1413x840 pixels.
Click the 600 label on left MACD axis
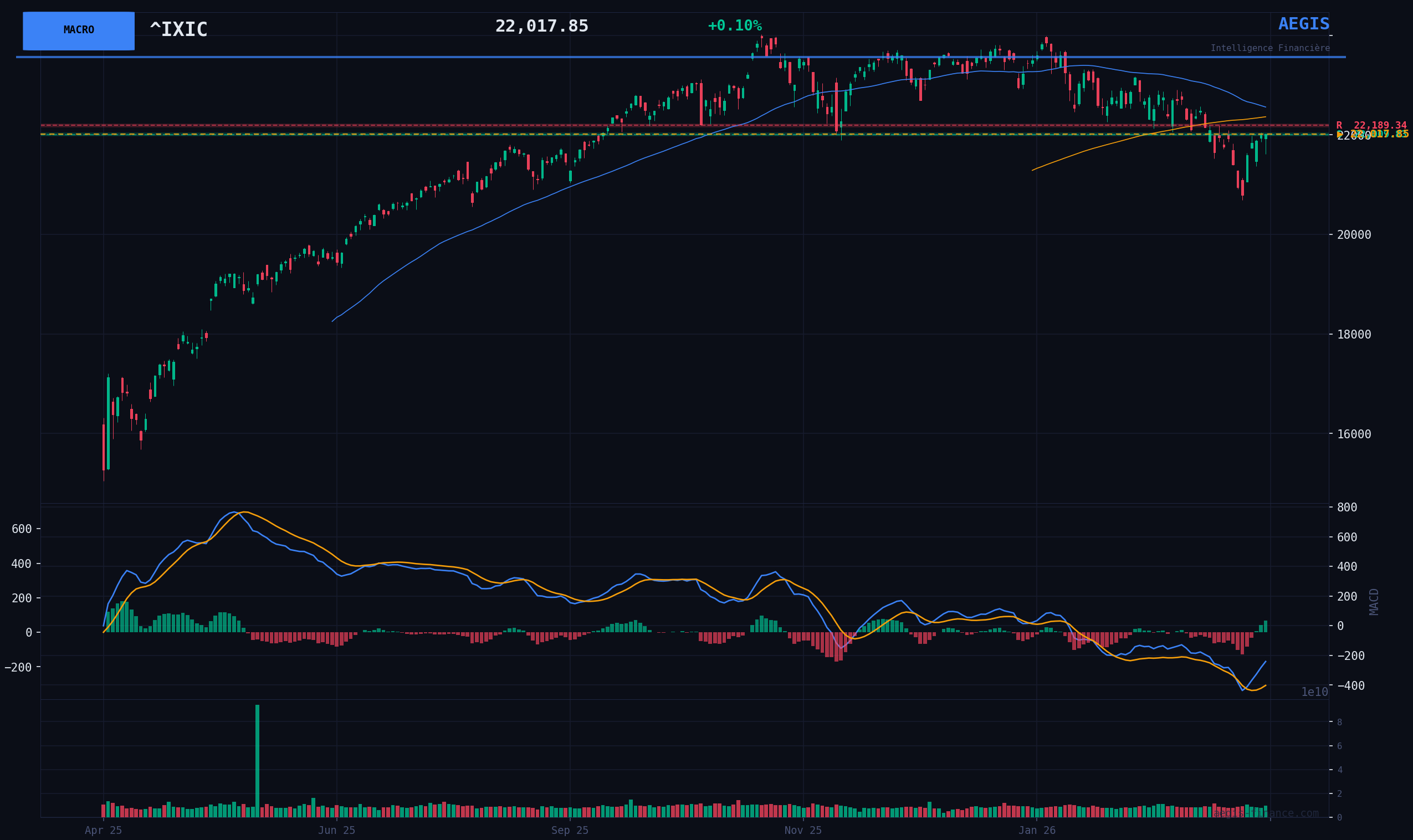coord(22,529)
